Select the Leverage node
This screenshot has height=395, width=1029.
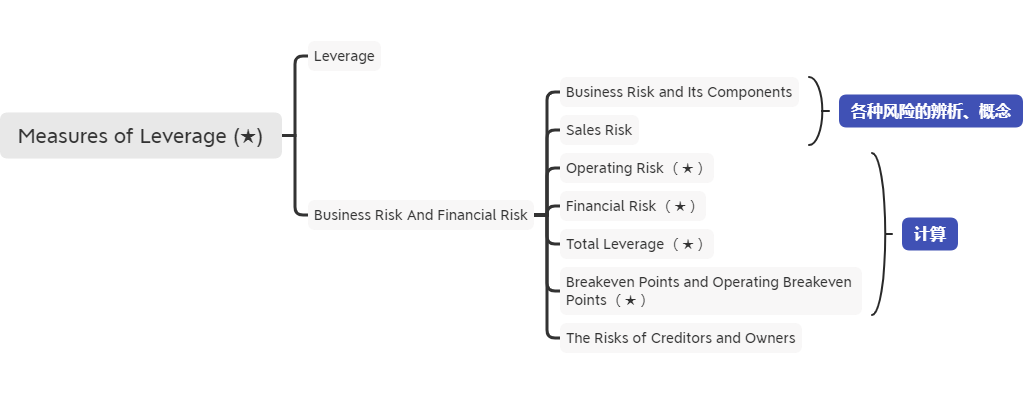[x=344, y=56]
